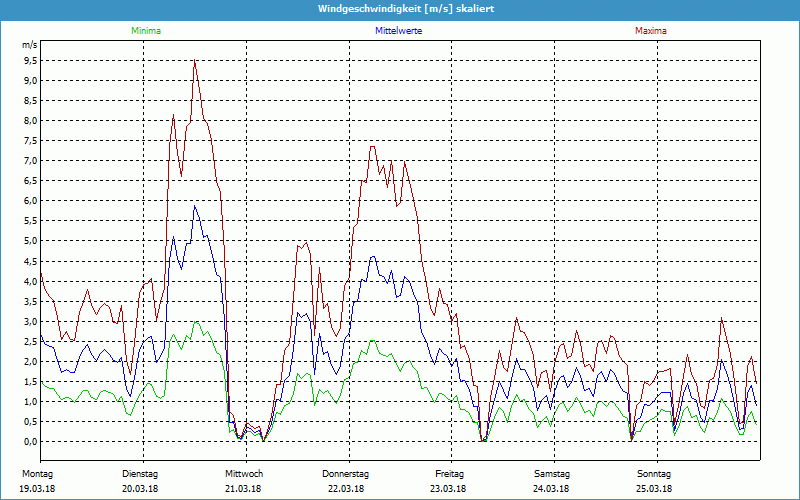Click the 3,5 y-axis value
This screenshot has width=800, height=500.
pos(30,302)
